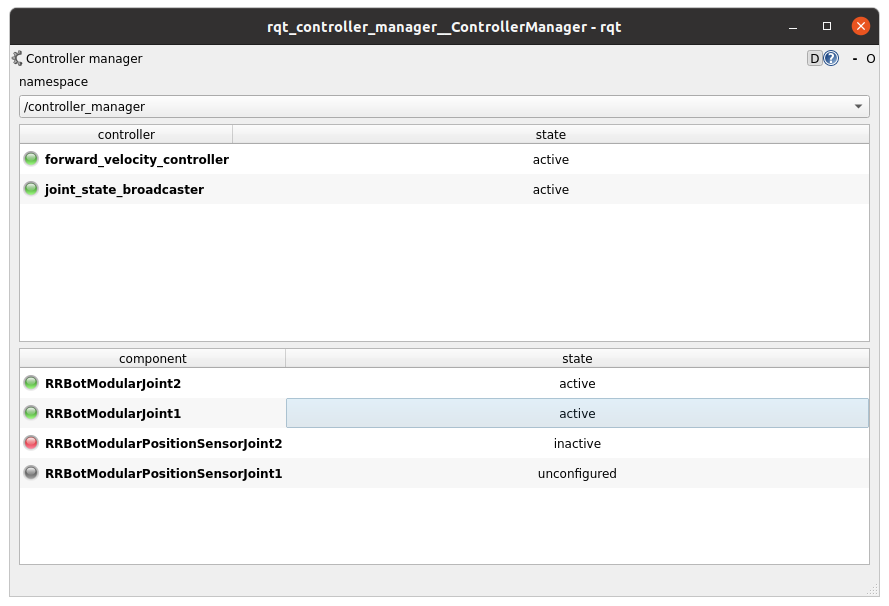Click green status light beside forward_velocity_controller

coord(30,158)
